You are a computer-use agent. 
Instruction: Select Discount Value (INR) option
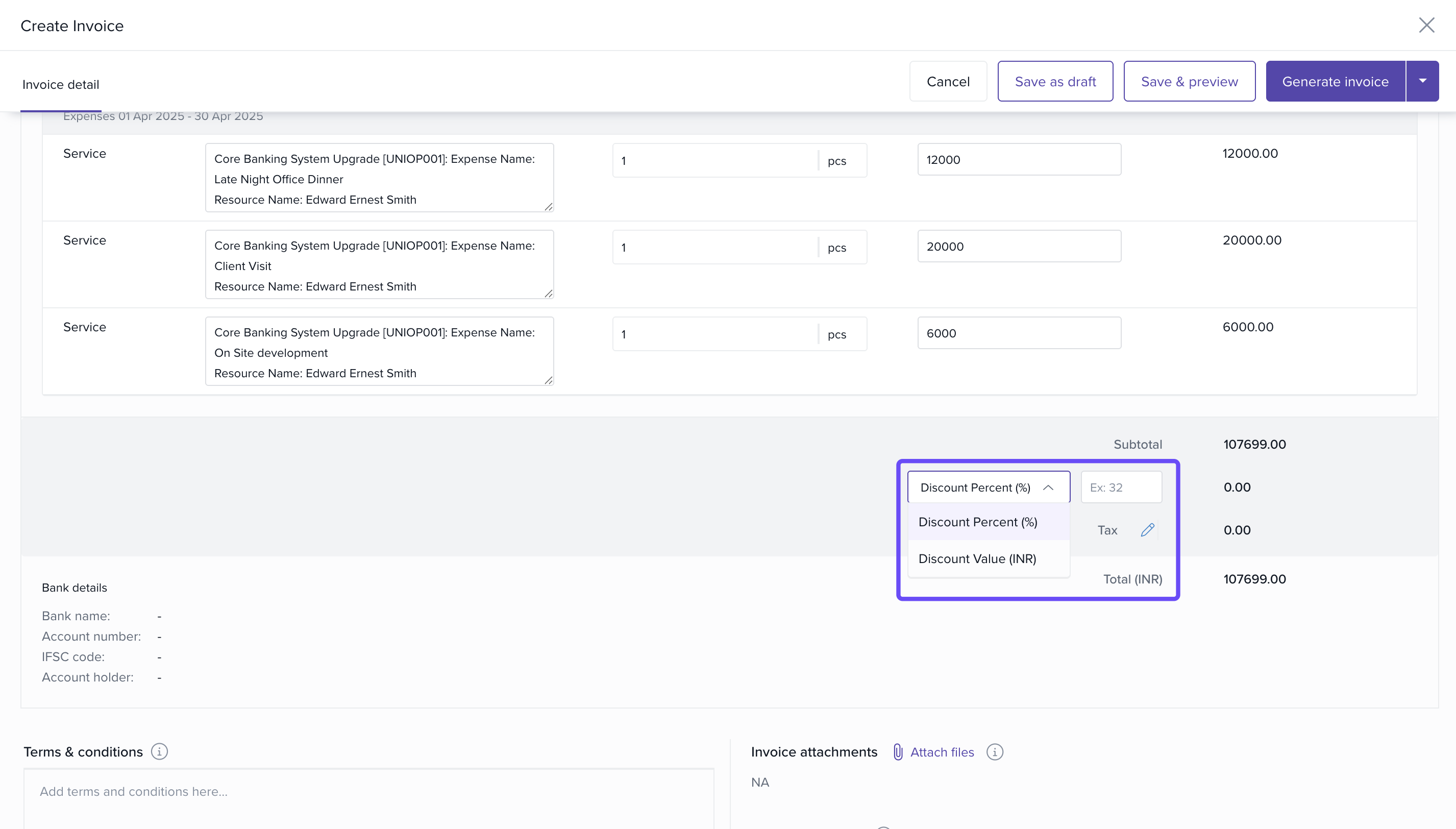977,558
